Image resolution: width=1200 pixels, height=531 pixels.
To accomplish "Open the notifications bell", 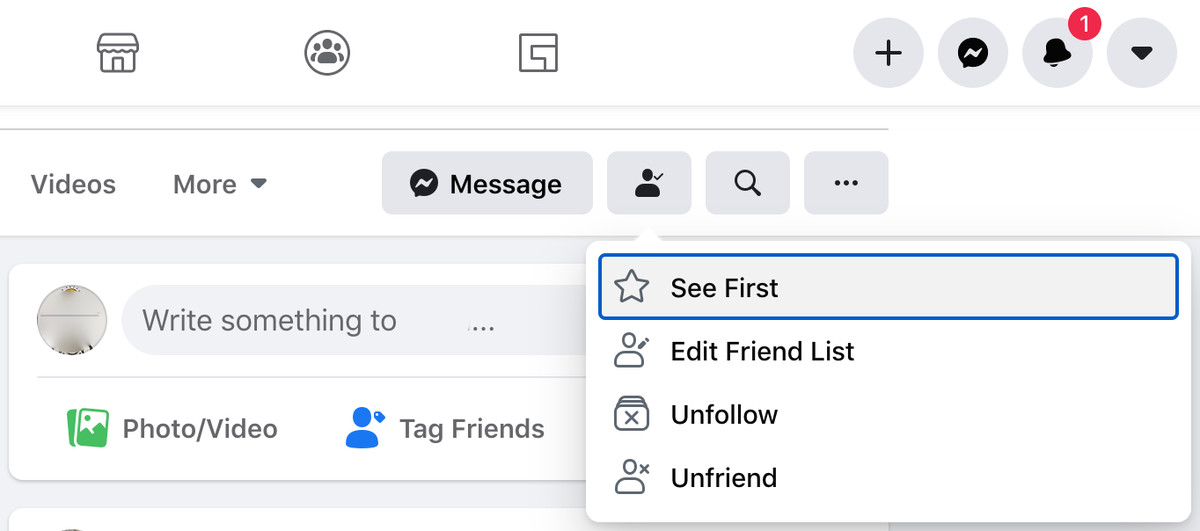I will tap(1057, 53).
